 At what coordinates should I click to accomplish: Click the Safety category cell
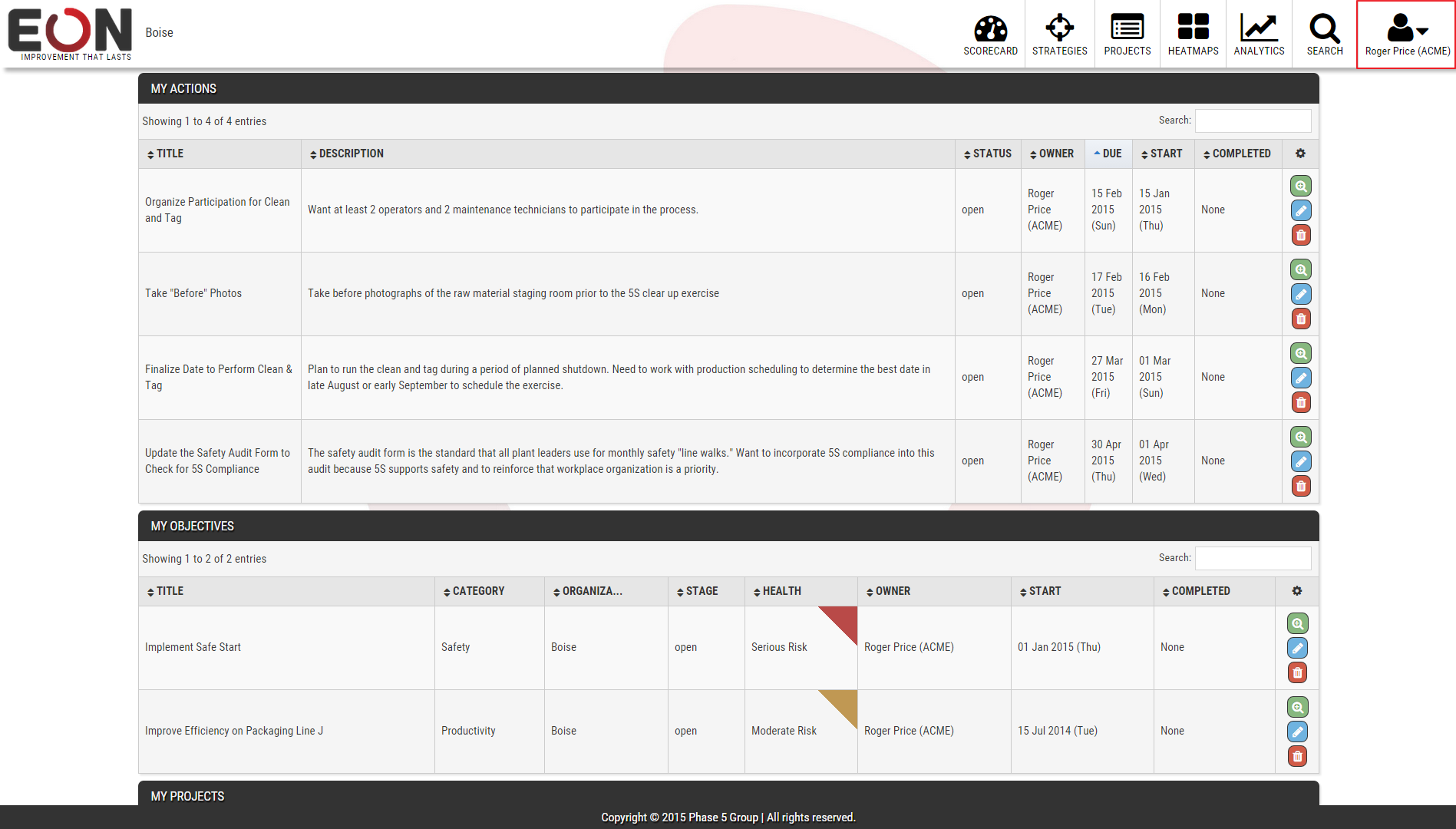[490, 647]
